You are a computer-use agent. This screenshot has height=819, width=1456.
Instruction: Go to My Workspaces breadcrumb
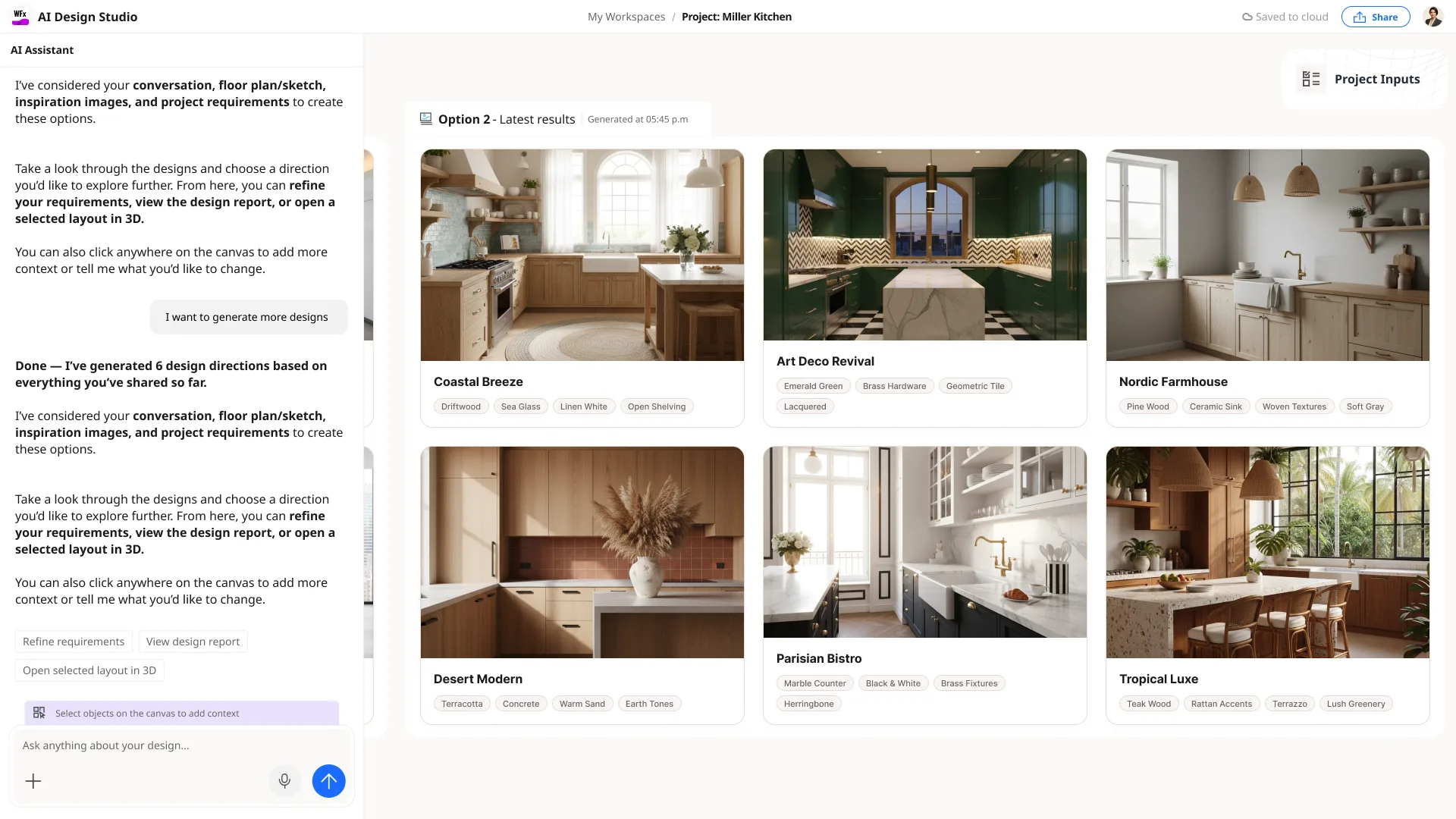pos(626,17)
